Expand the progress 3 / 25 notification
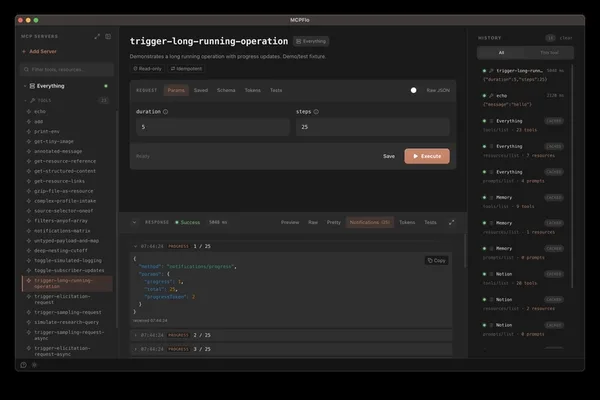Screen dimensions: 600x400 pyautogui.click(x=135, y=349)
